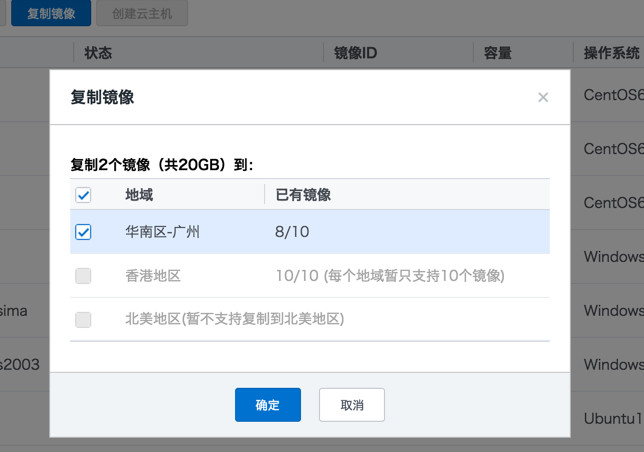The image size is (644, 452).
Task: Close the 复制镜像 dialog with X
Action: [543, 98]
